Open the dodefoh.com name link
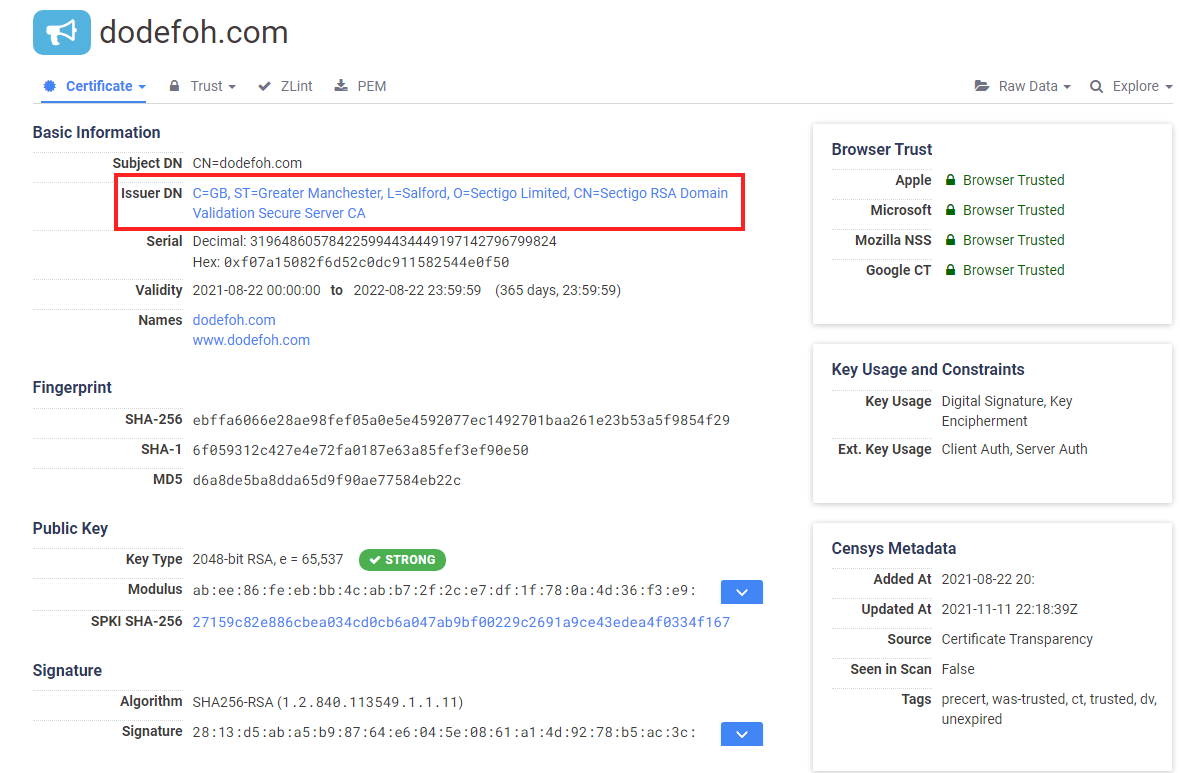The width and height of the screenshot is (1180, 773). [234, 320]
